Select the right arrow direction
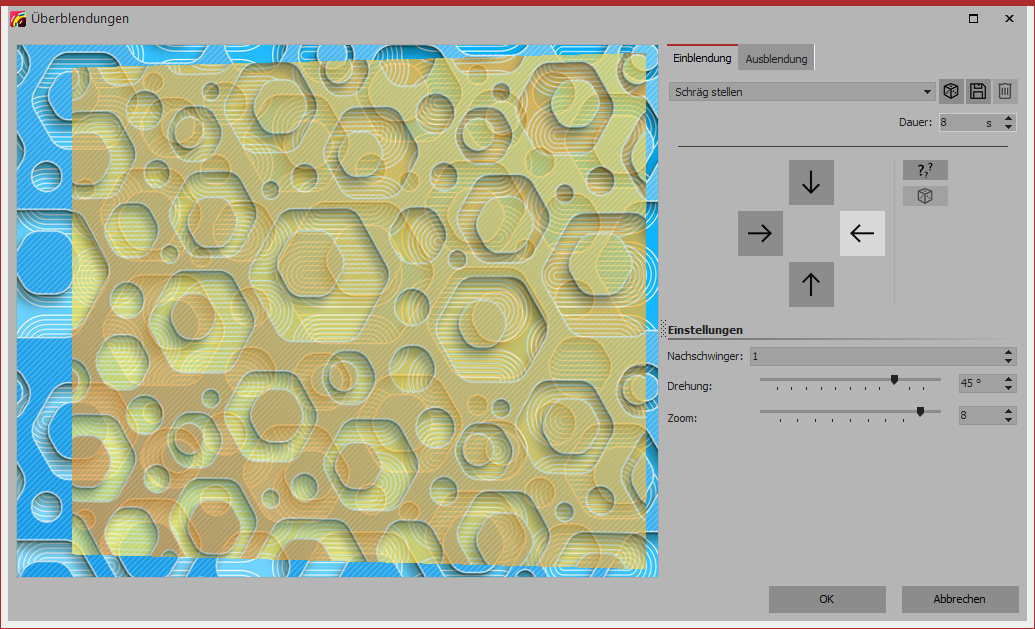This screenshot has height=629, width=1035. point(760,234)
